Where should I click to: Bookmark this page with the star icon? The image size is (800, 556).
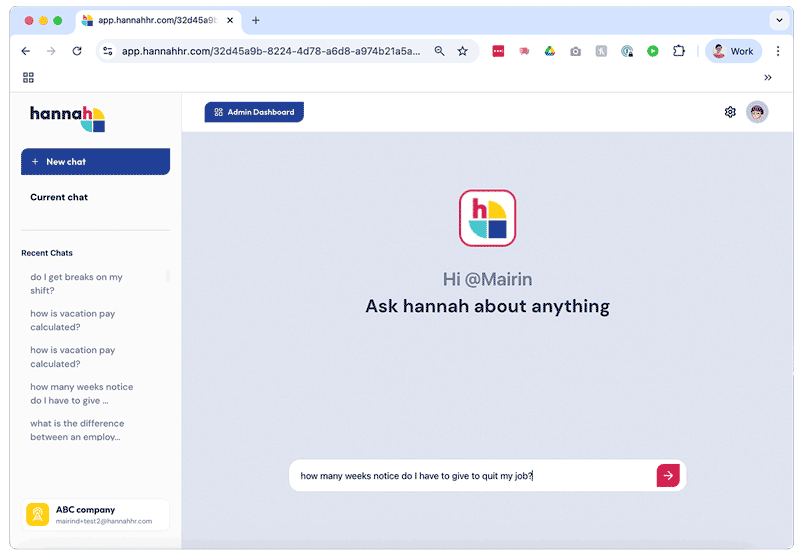(x=463, y=51)
